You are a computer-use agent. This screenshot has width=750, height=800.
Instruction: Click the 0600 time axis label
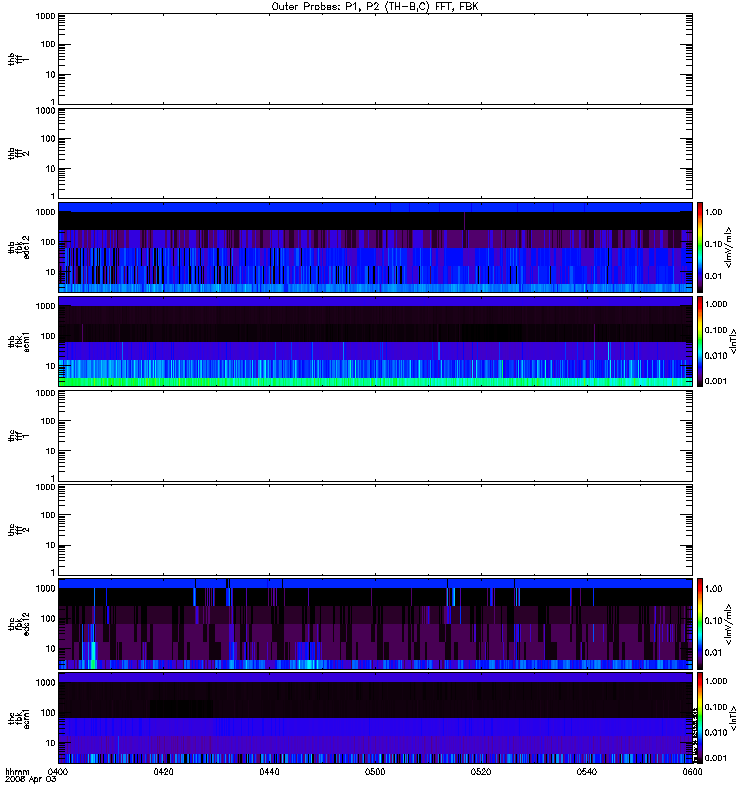[x=692, y=772]
